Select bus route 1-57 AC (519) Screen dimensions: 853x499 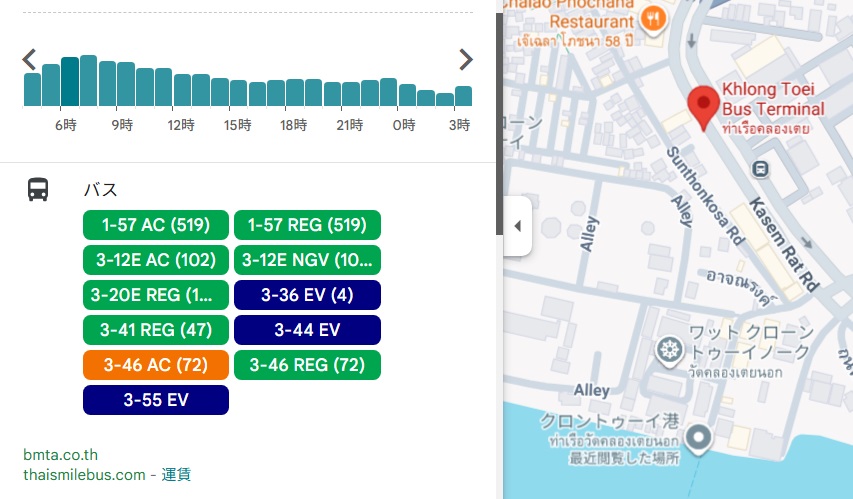tap(155, 226)
